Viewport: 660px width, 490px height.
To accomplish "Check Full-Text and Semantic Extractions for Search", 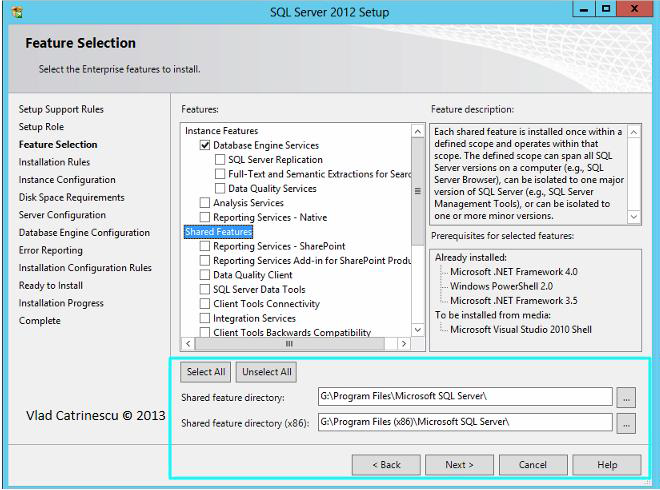I will pyautogui.click(x=220, y=174).
